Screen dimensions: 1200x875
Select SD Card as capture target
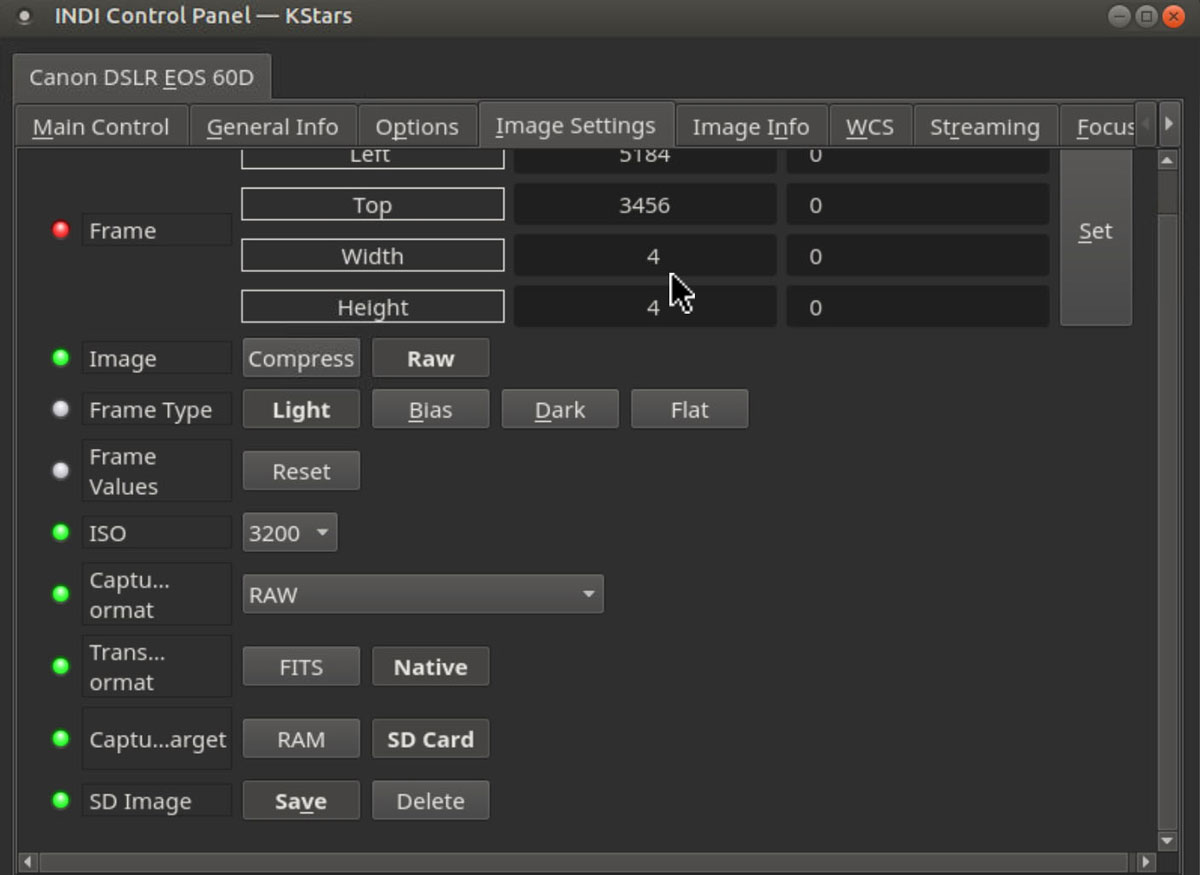click(x=431, y=739)
